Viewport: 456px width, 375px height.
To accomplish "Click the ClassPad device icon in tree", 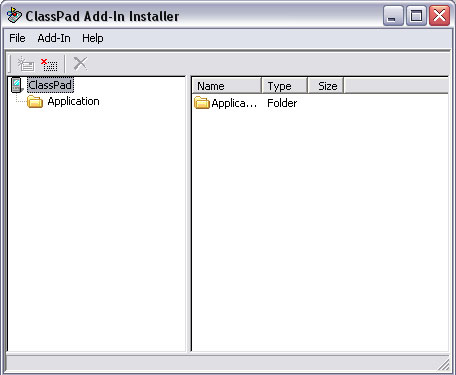I will pyautogui.click(x=17, y=85).
